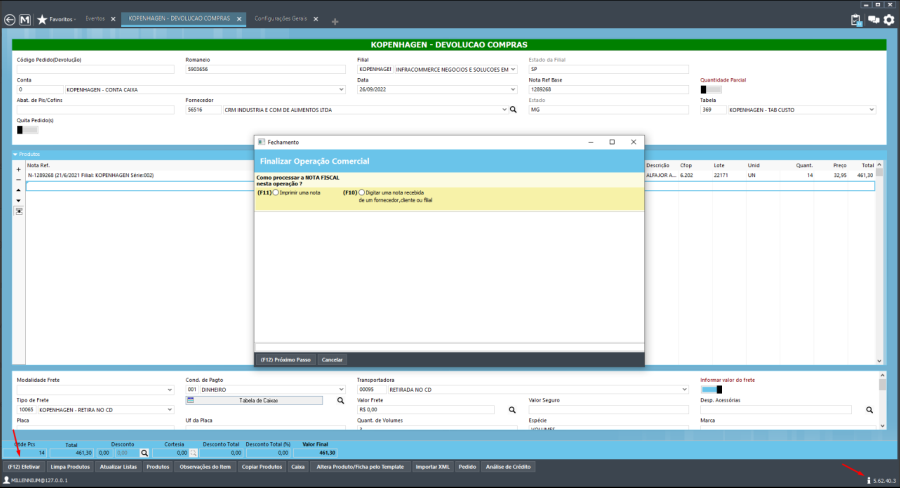Switch to Configurações Gerais tab
This screenshot has width=900, height=488.
tap(281, 19)
